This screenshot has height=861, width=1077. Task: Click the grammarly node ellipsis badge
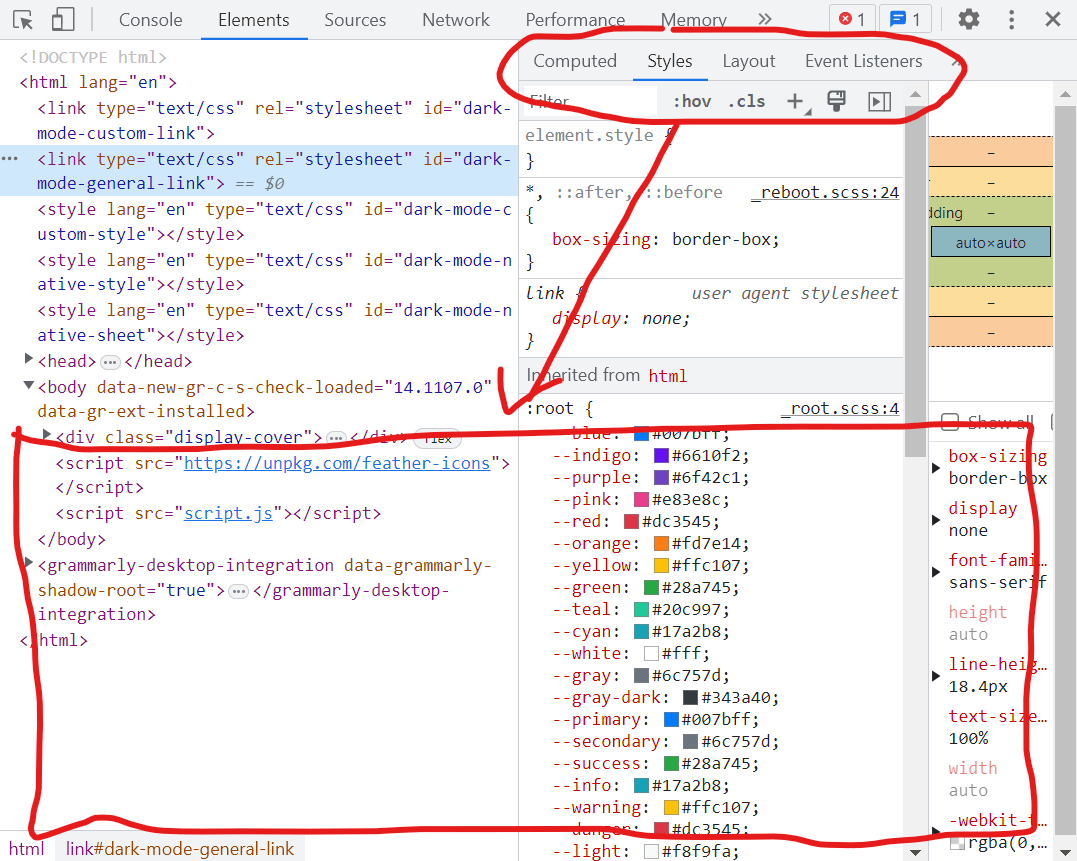238,592
